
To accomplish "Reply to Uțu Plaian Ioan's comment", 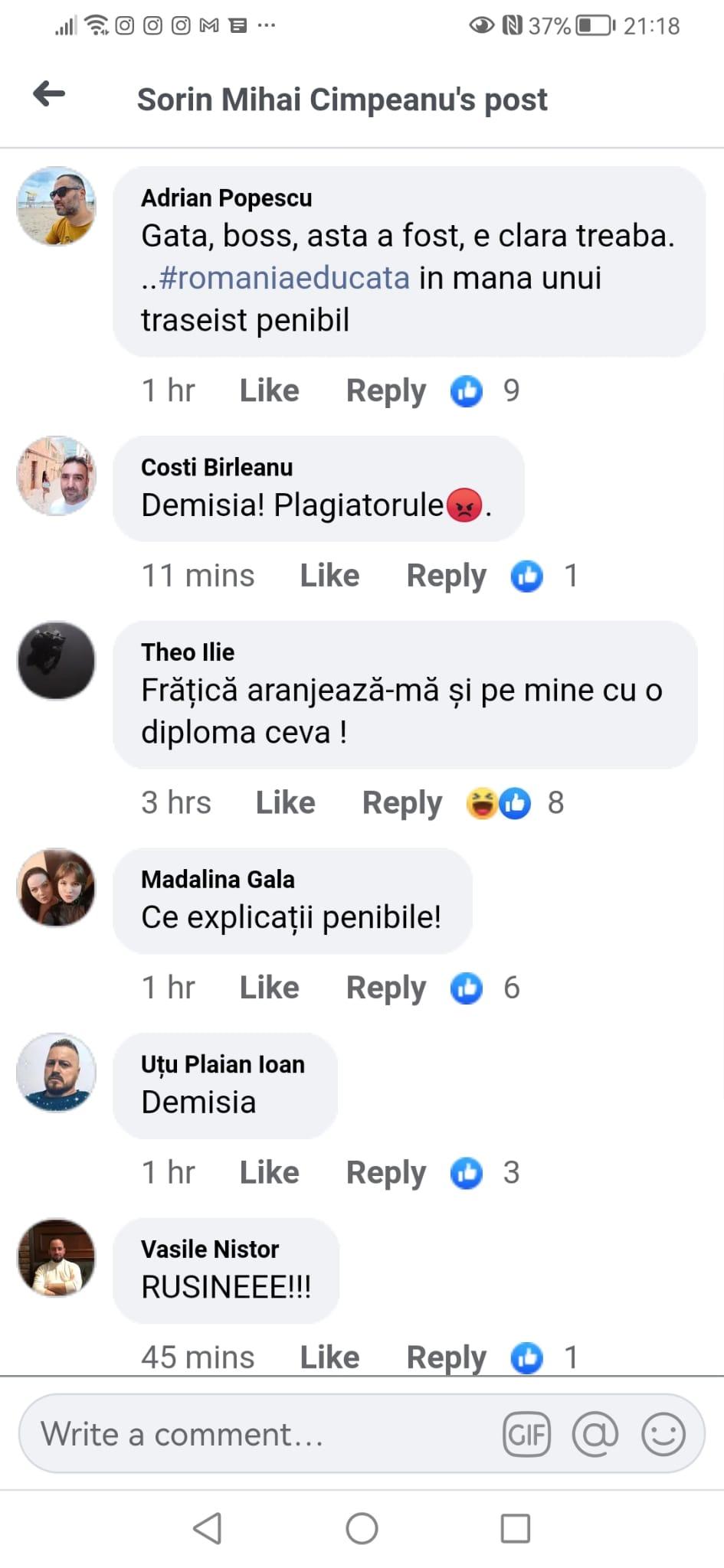I will 385,1173.
